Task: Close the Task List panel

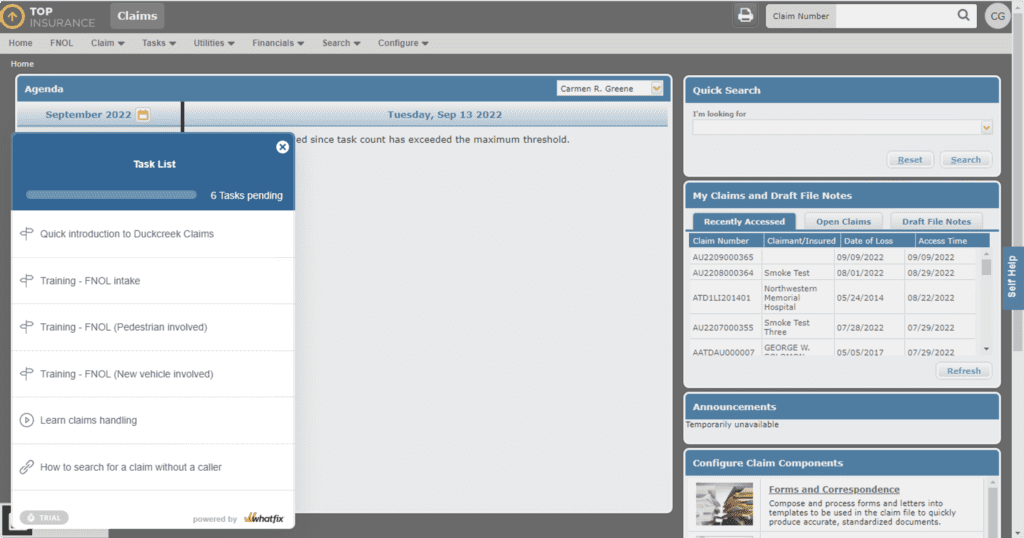Action: point(282,147)
